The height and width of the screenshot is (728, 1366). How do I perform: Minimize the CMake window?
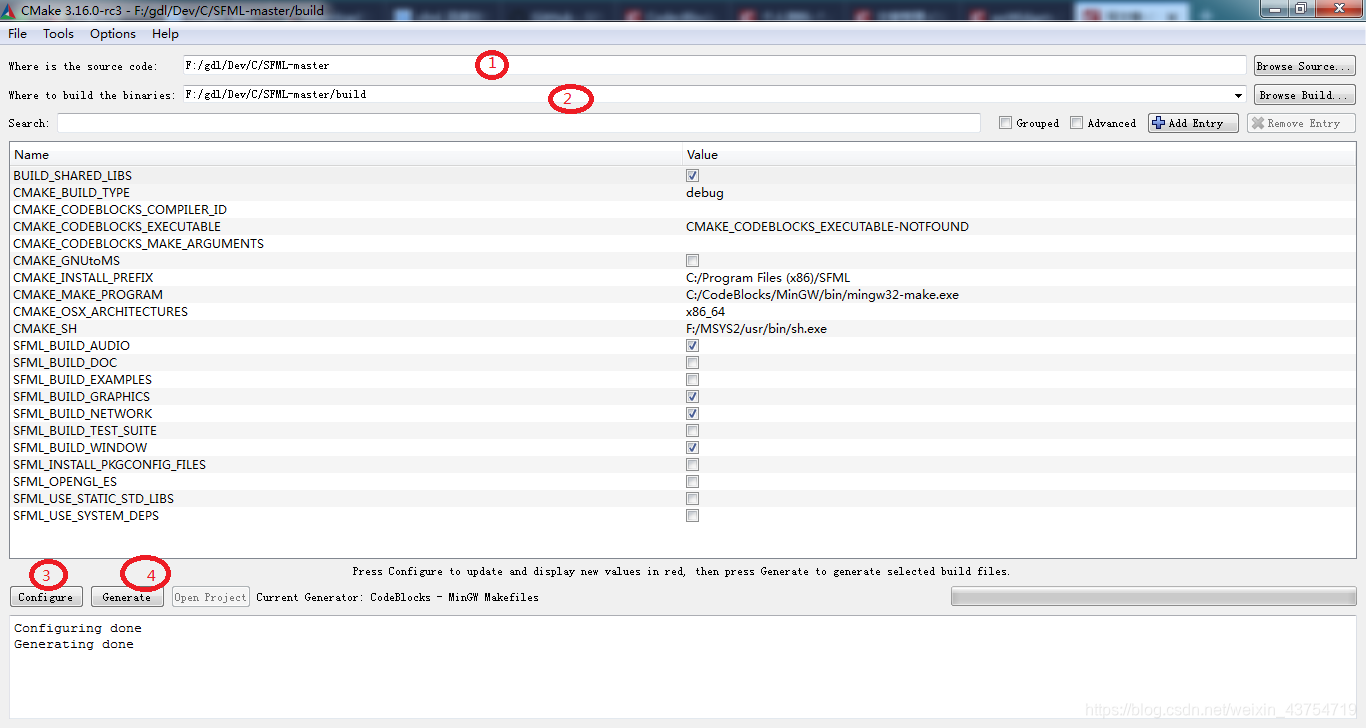tap(1272, 8)
